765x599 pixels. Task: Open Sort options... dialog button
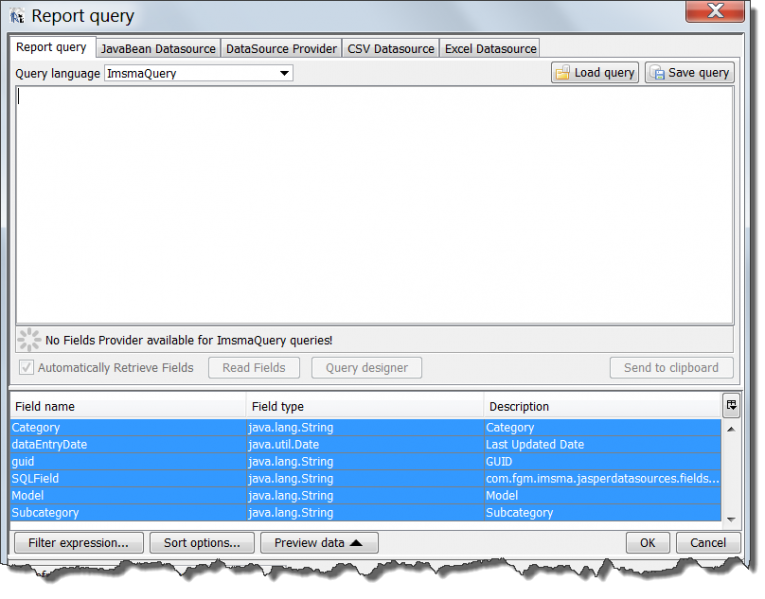pos(202,543)
